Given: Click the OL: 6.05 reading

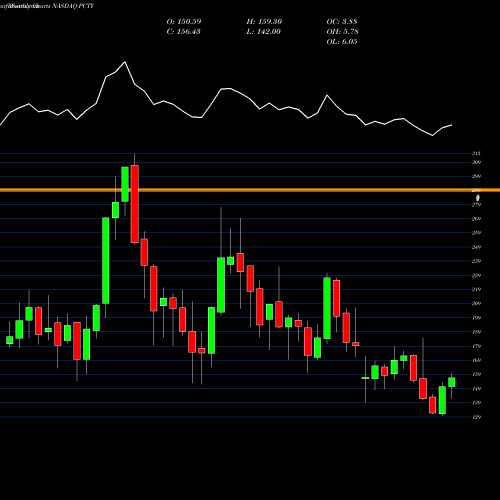Looking at the screenshot, I should point(342,42).
